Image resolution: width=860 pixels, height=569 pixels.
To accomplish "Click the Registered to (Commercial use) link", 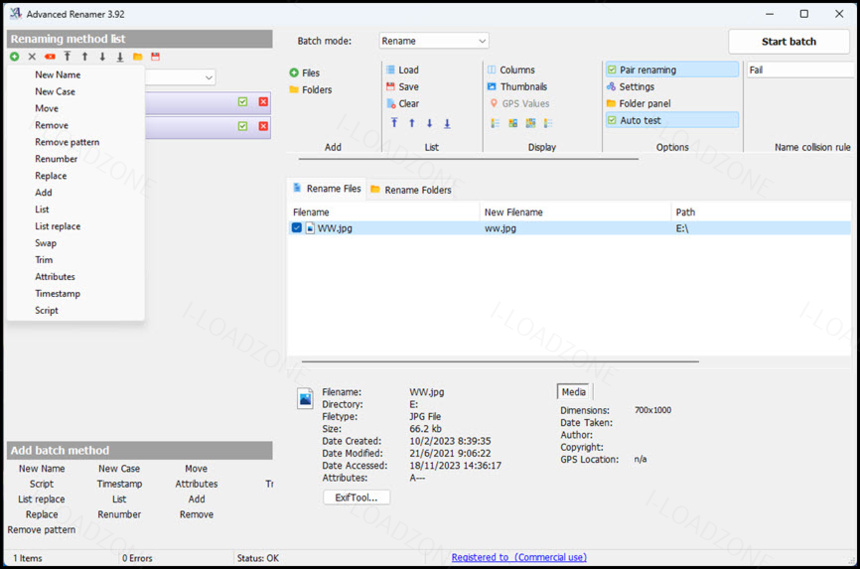I will (519, 557).
